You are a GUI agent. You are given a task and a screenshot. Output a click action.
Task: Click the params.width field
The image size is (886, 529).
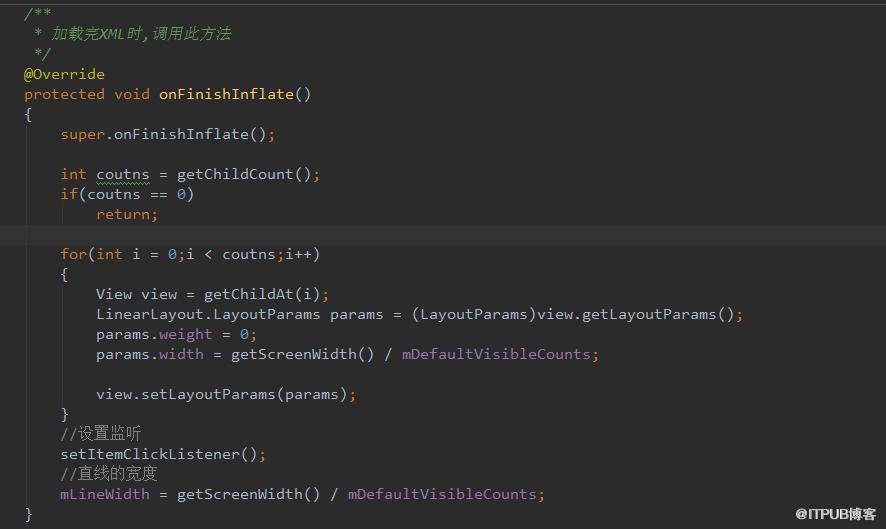click(150, 354)
